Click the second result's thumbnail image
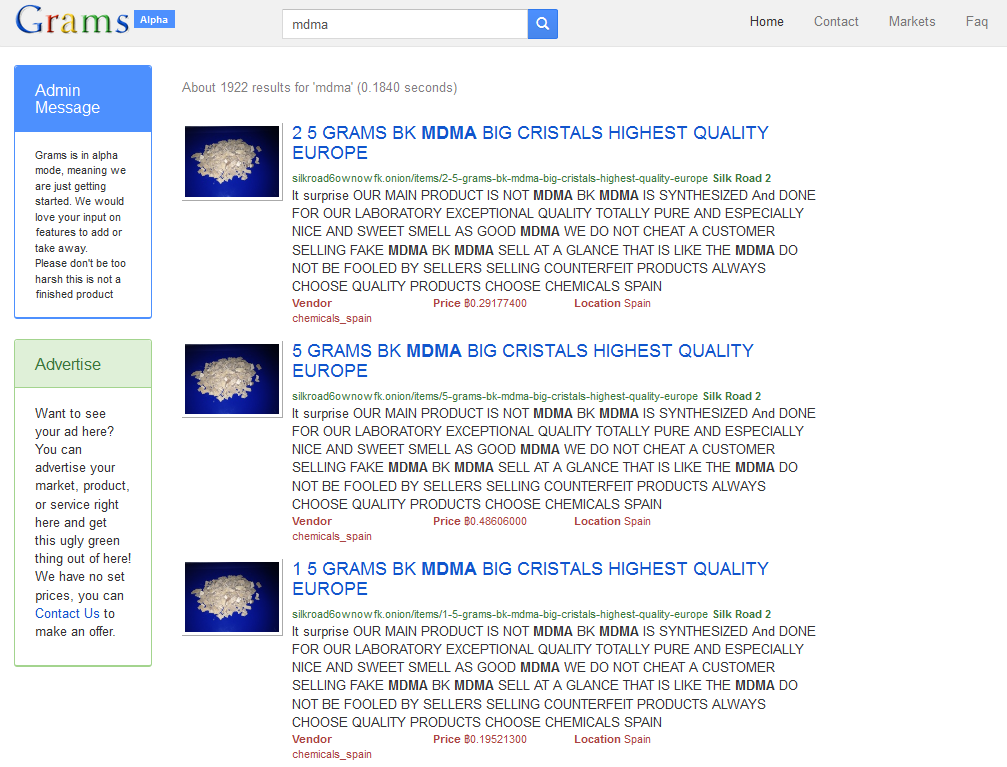This screenshot has height=767, width=1007. tap(232, 379)
